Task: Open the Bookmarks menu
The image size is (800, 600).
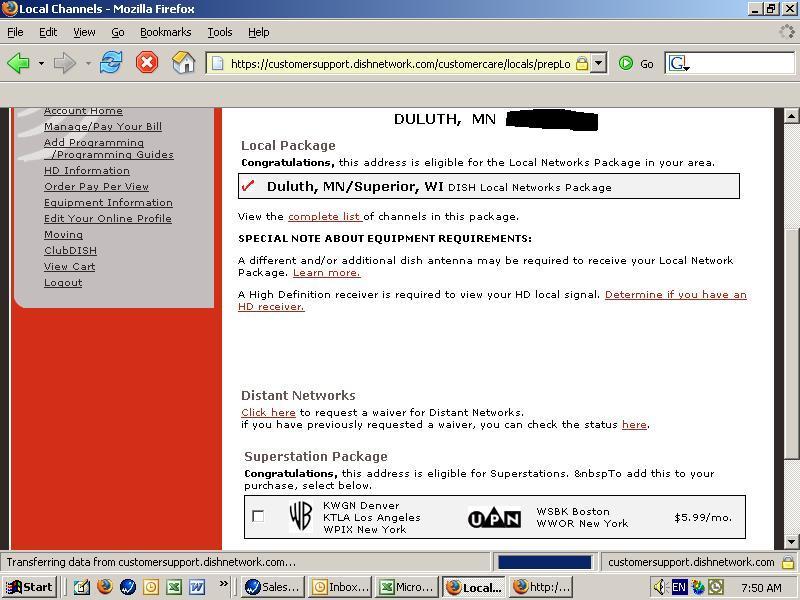Action: 166,32
